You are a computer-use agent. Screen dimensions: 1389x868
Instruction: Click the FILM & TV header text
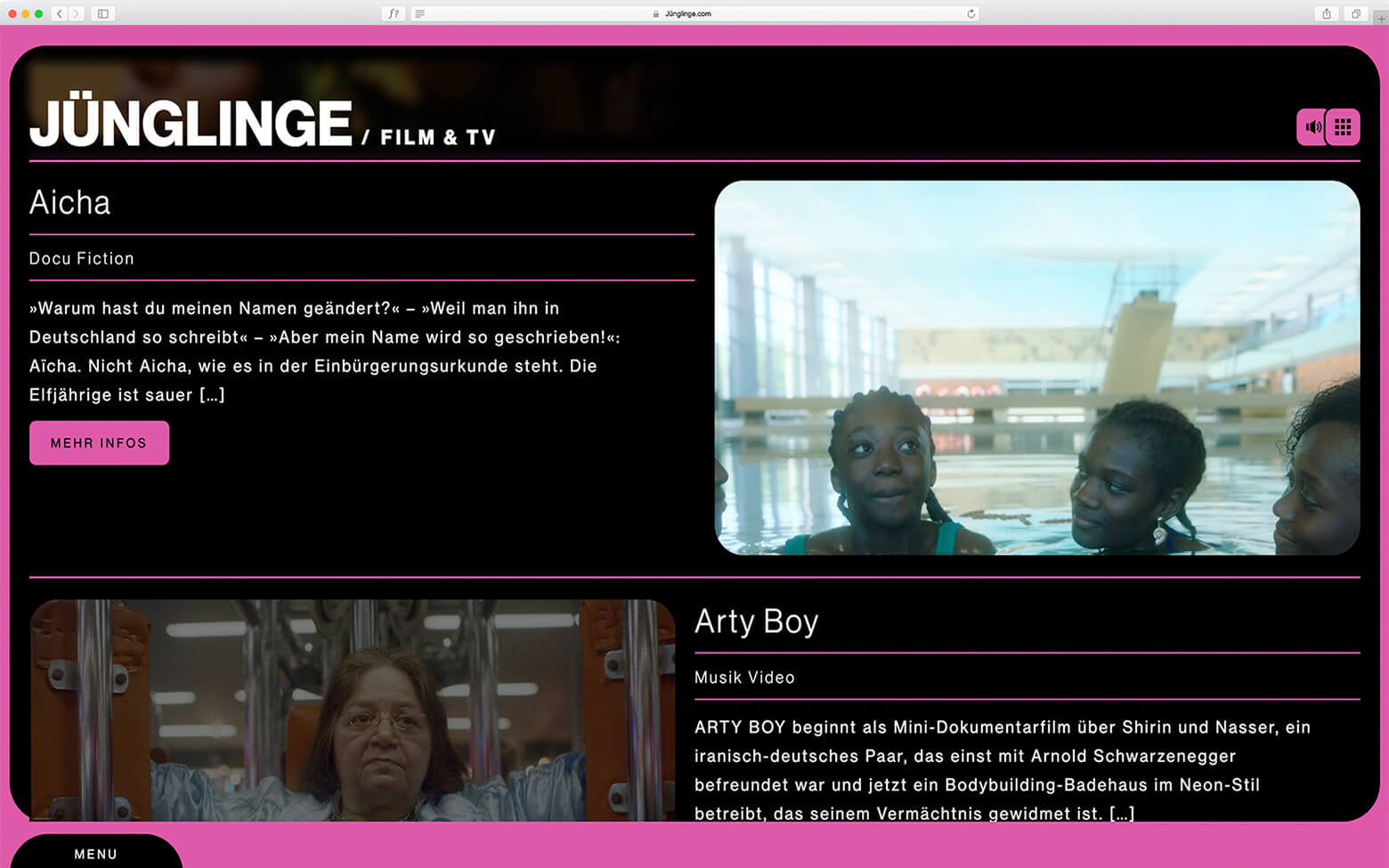click(x=437, y=138)
